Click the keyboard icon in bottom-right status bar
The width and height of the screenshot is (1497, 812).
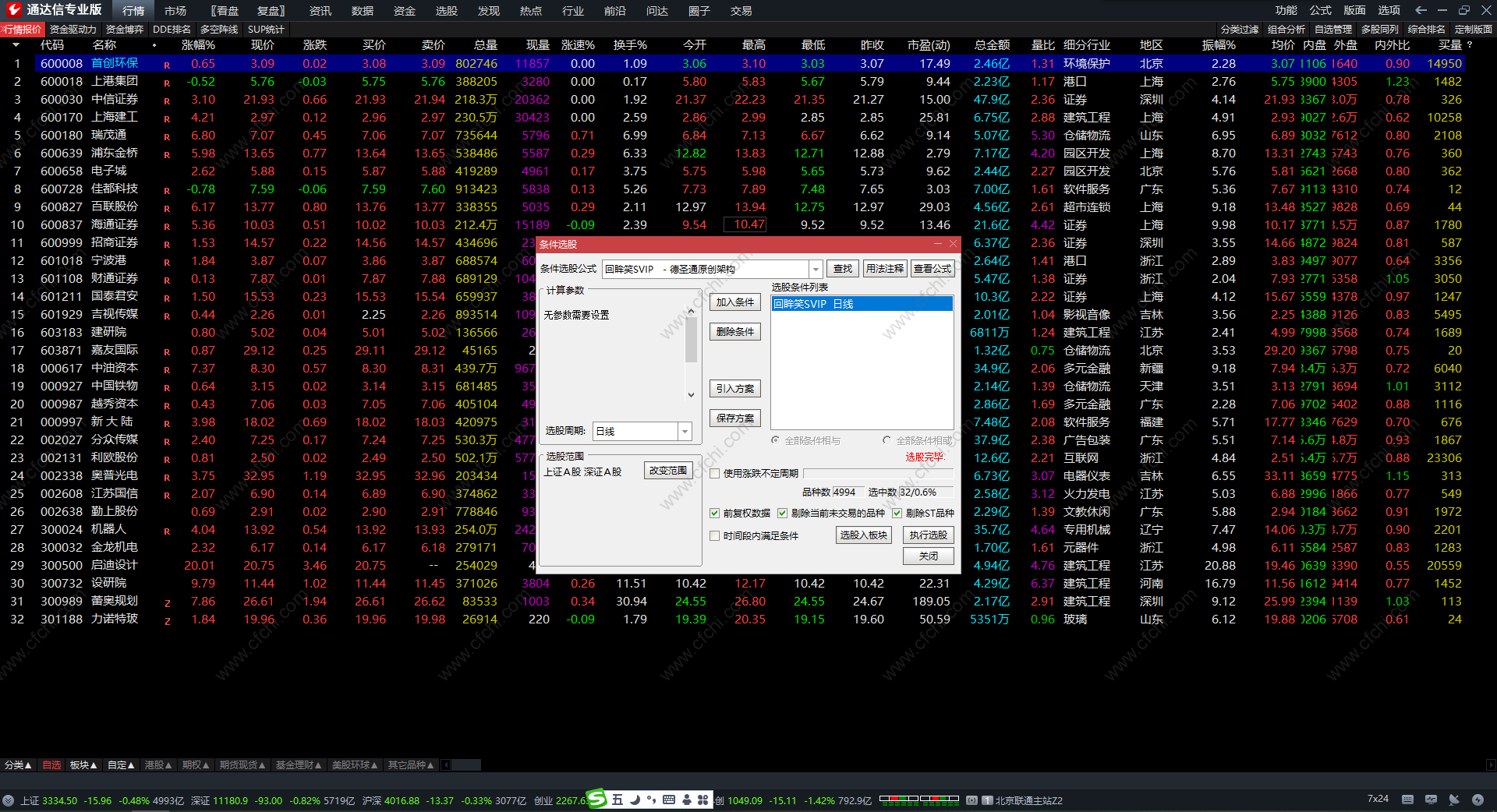click(x=1407, y=800)
